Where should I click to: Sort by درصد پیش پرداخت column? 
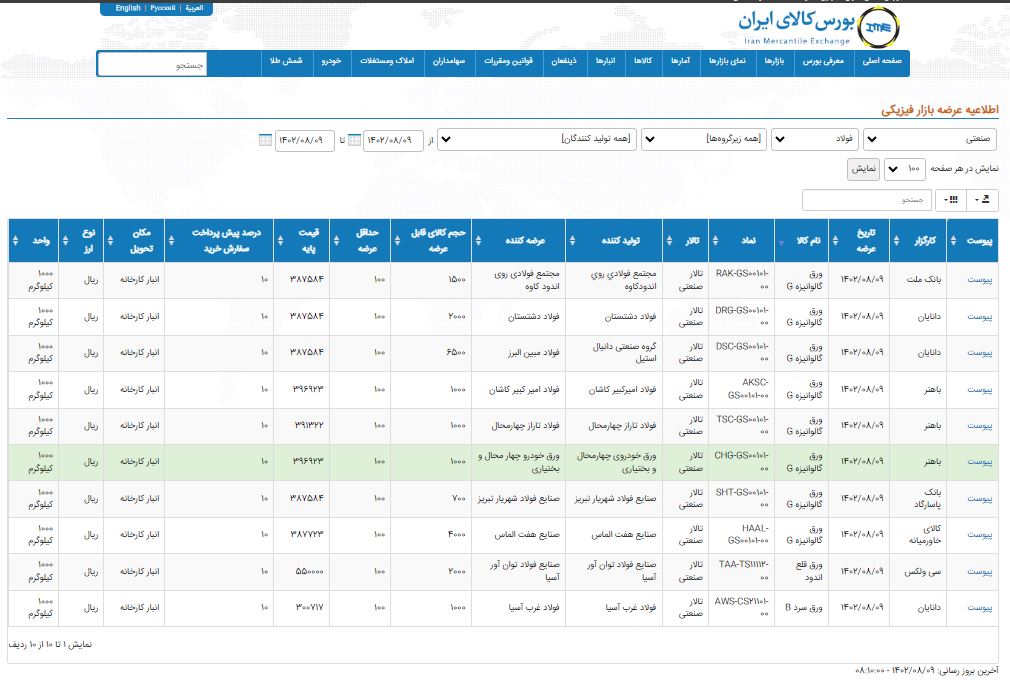(219, 241)
